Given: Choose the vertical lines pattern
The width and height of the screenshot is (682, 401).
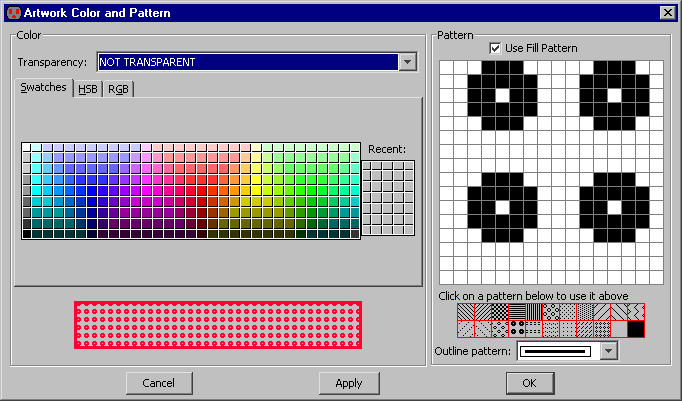Looking at the screenshot, I should click(x=534, y=311).
